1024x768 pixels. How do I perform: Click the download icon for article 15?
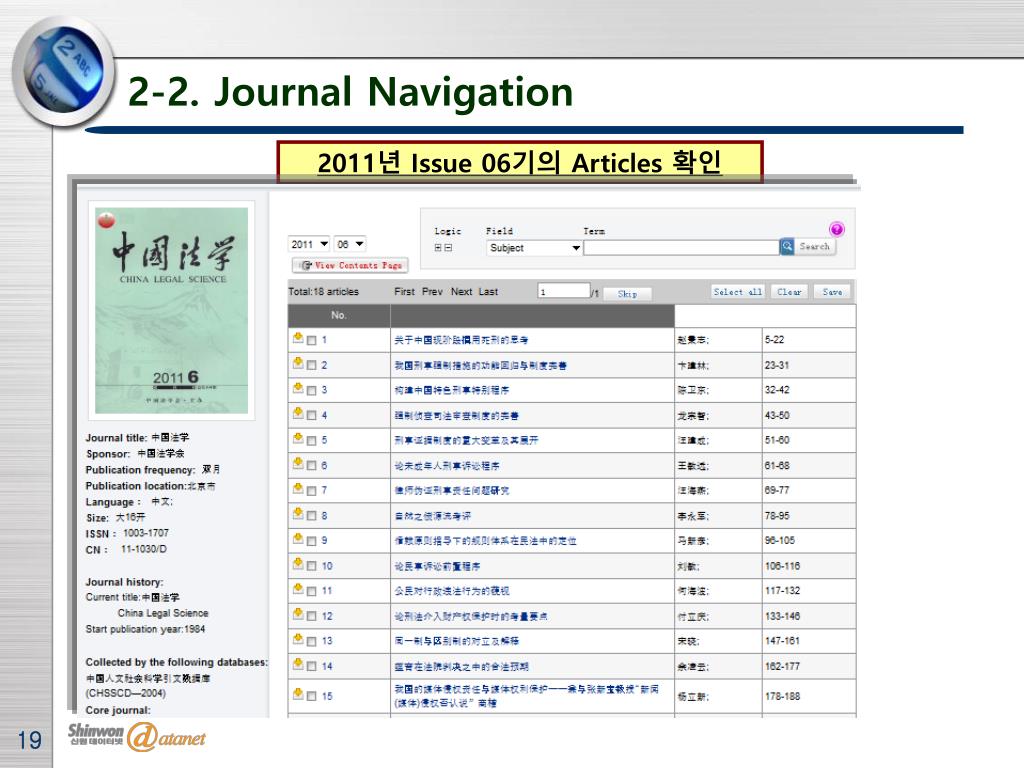(x=297, y=695)
